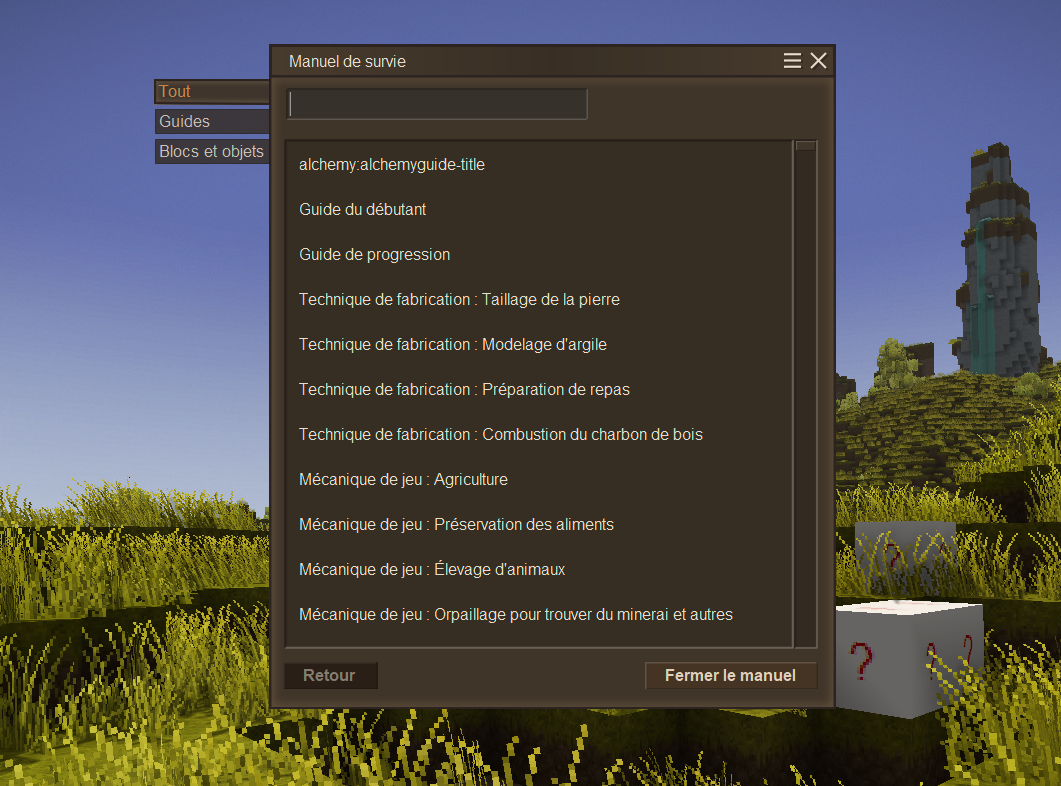Close the Manuel de survie dialog with X
Viewport: 1061px width, 786px height.
tap(818, 61)
